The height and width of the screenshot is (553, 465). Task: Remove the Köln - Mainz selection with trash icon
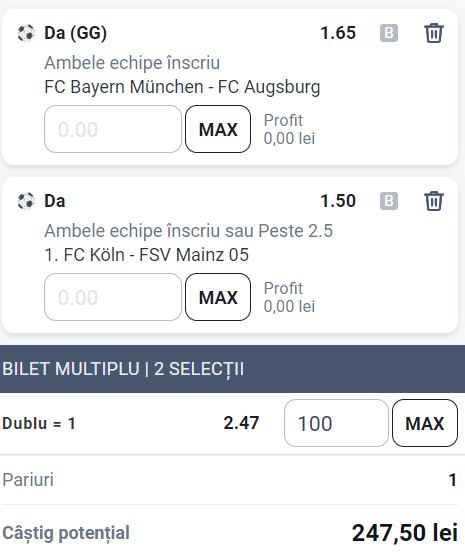click(434, 201)
